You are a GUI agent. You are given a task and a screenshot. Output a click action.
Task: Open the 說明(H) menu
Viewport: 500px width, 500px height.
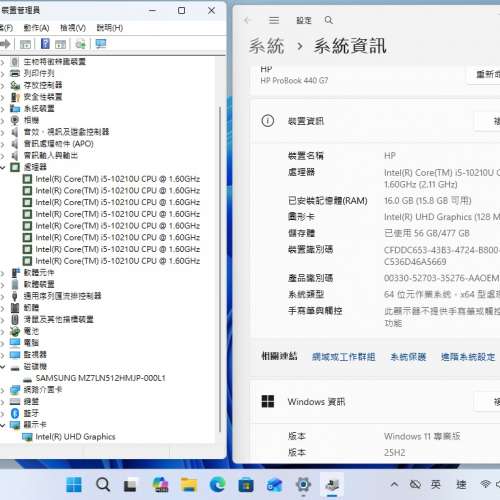point(110,28)
